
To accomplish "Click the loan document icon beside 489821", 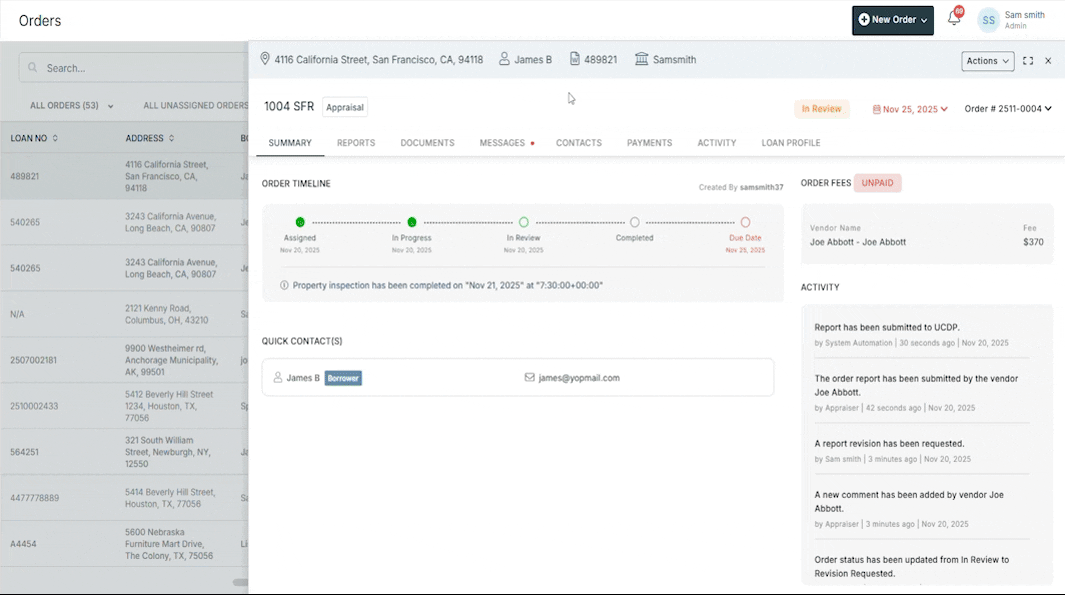I will 575,60.
